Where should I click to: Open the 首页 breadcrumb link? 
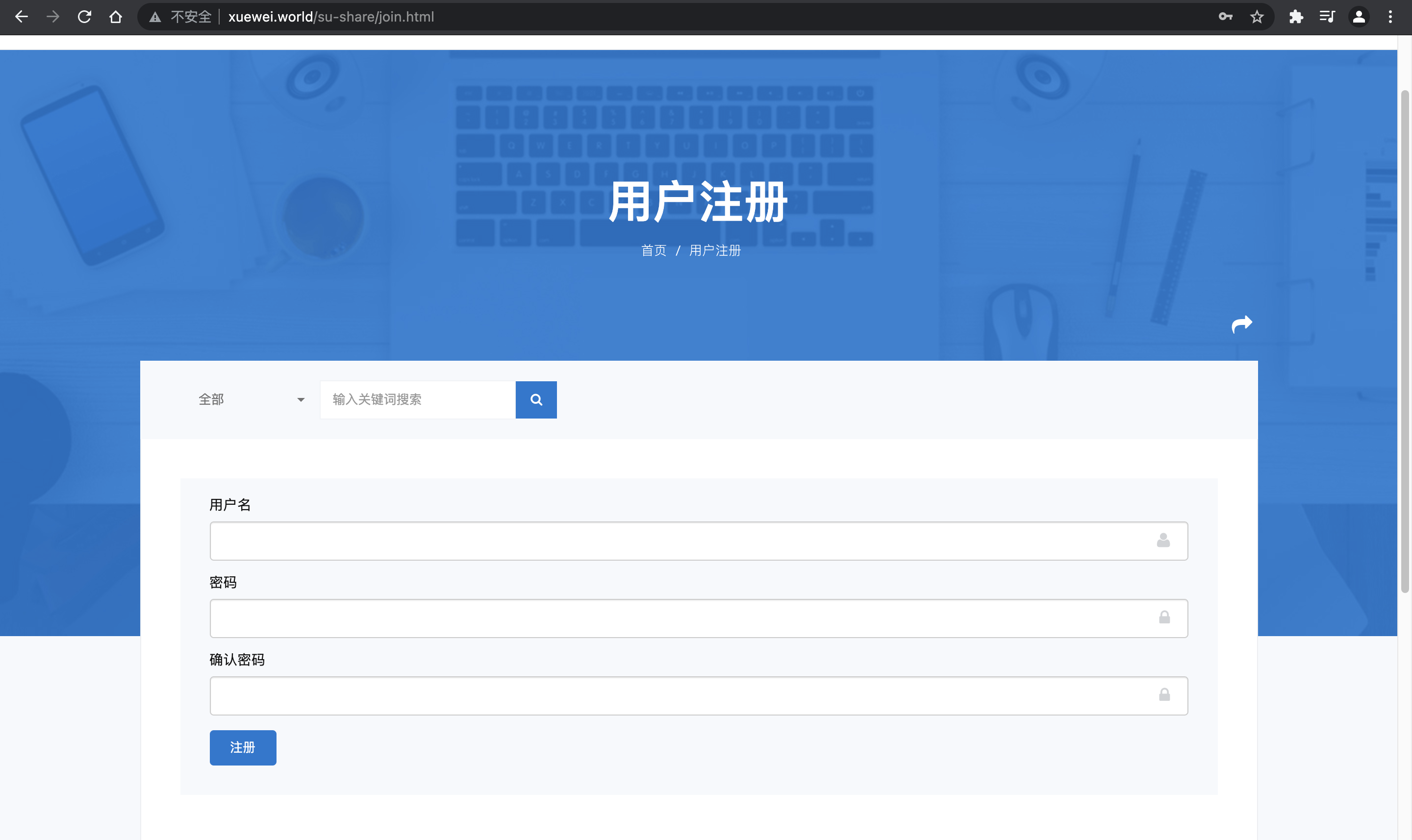654,250
